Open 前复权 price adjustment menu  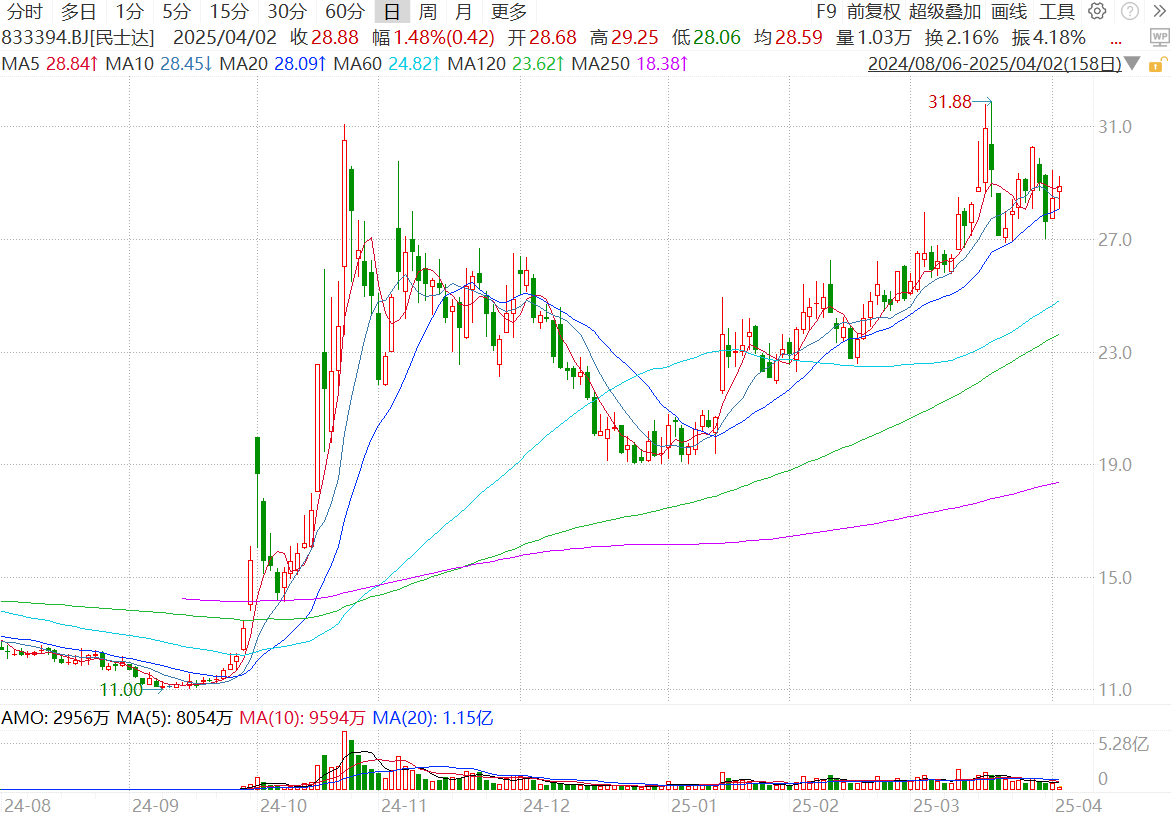874,11
